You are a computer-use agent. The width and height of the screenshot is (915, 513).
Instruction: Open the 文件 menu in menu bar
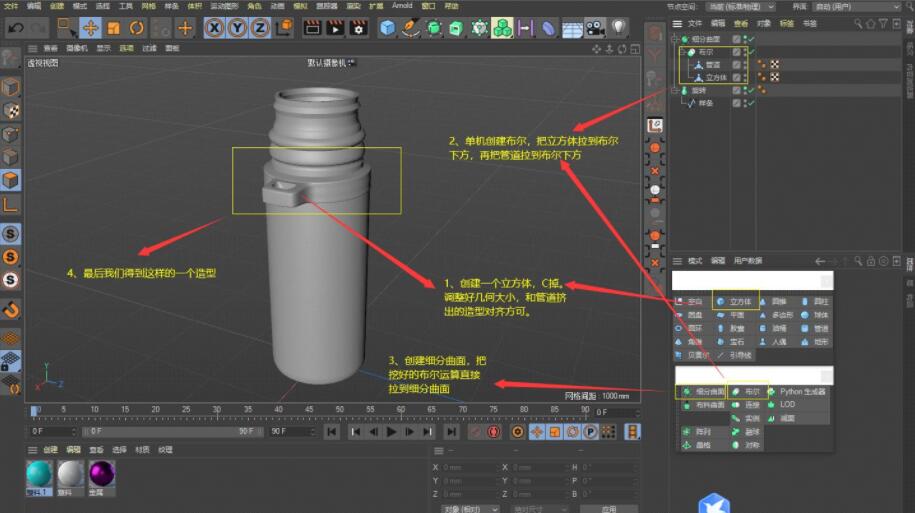[11, 6]
